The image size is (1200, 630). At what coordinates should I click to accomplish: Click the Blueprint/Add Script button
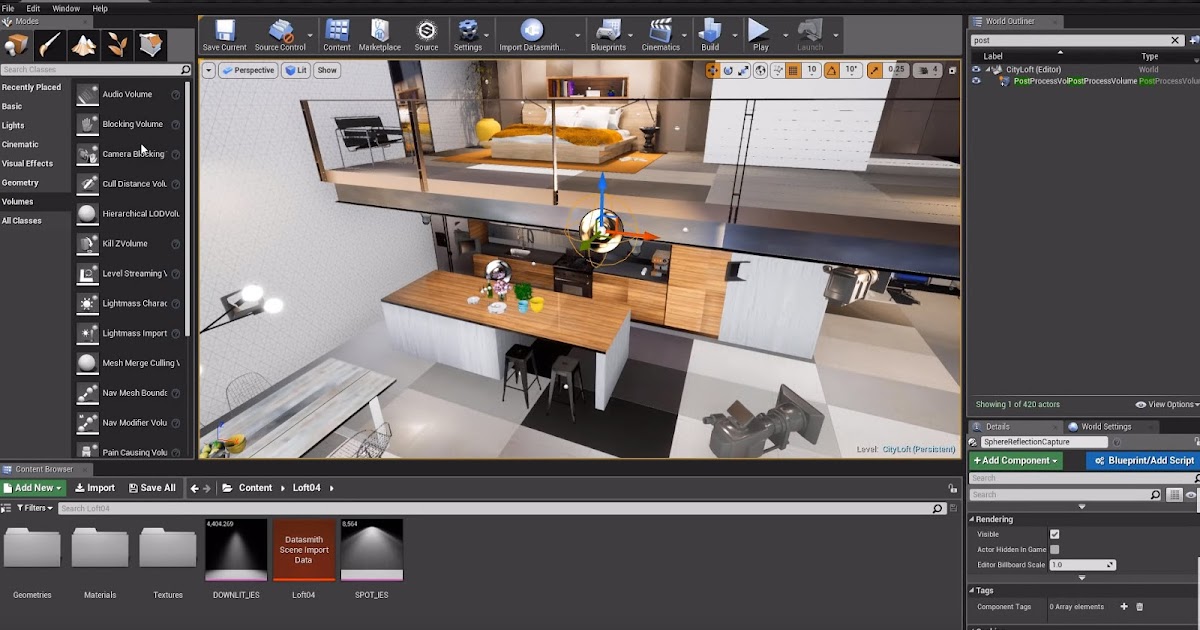(x=1141, y=460)
